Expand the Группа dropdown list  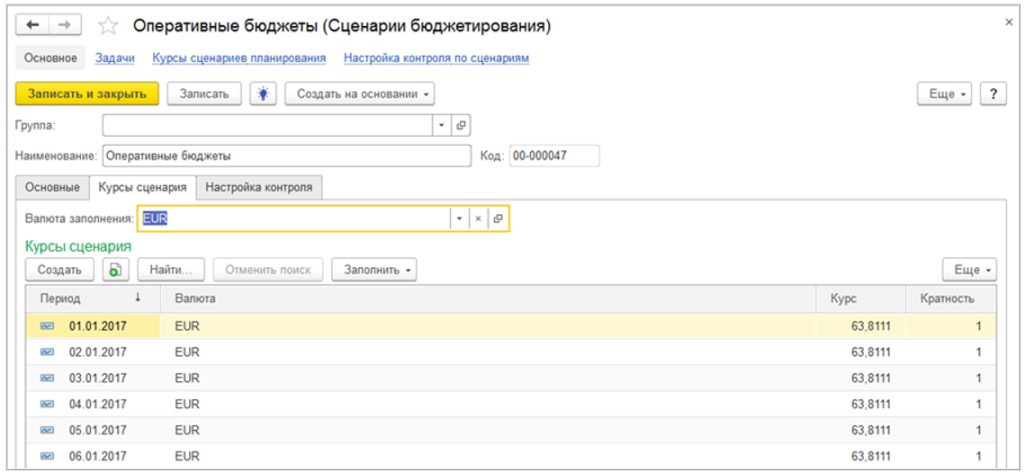442,125
